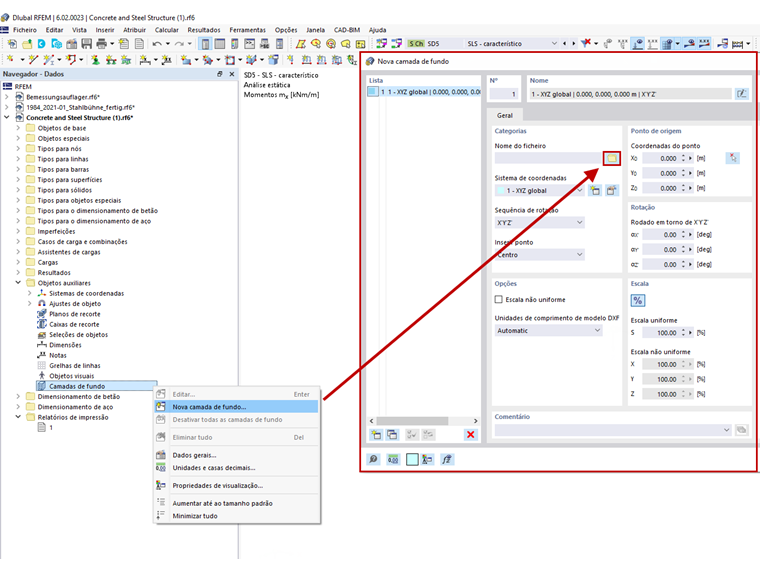Viewport: 760px width, 570px height.
Task: Open the CAD-BIM menu
Action: click(x=347, y=30)
